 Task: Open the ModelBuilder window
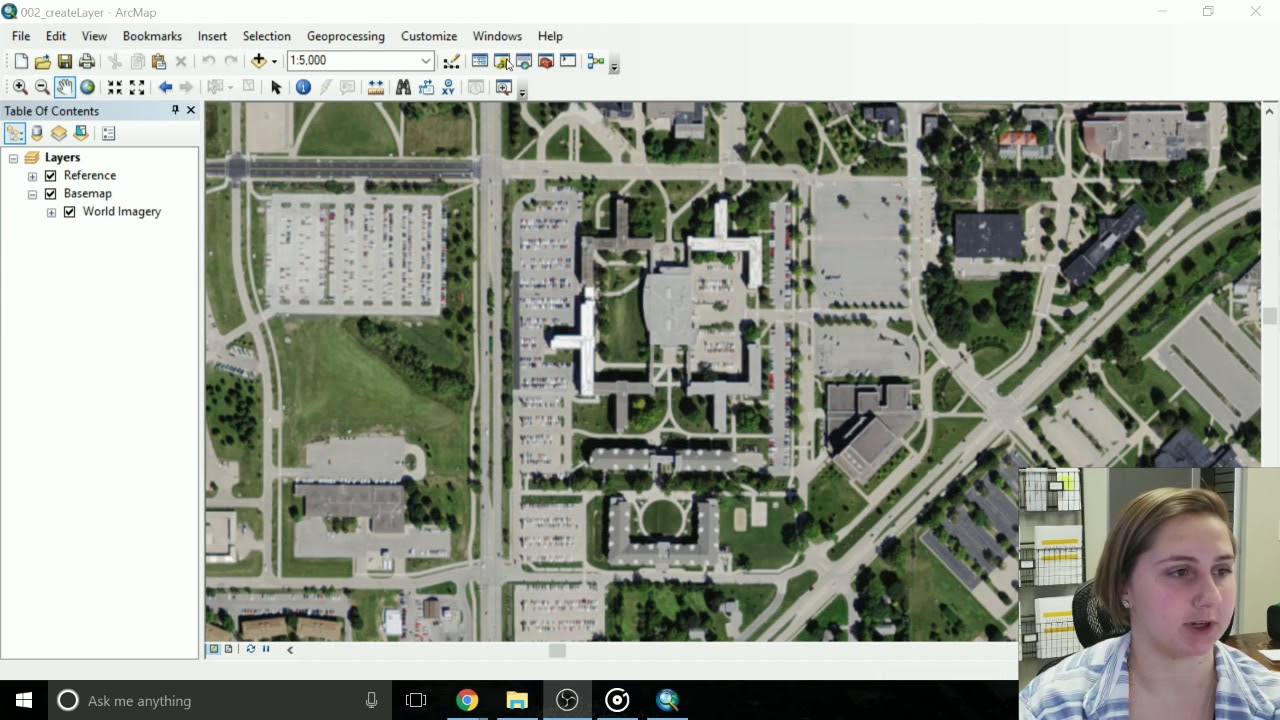click(x=596, y=61)
